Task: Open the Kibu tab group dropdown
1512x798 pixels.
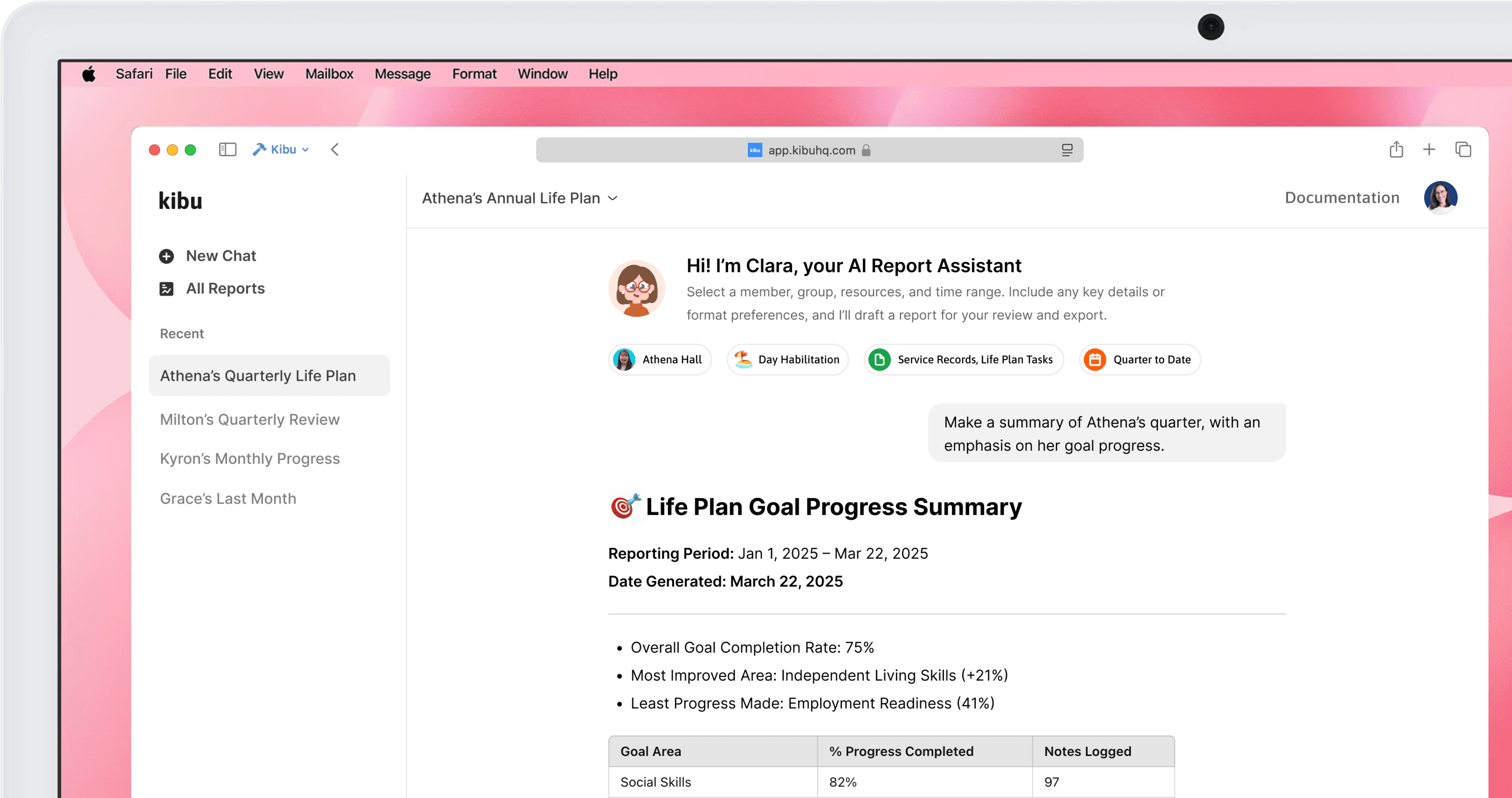Action: pyautogui.click(x=281, y=150)
